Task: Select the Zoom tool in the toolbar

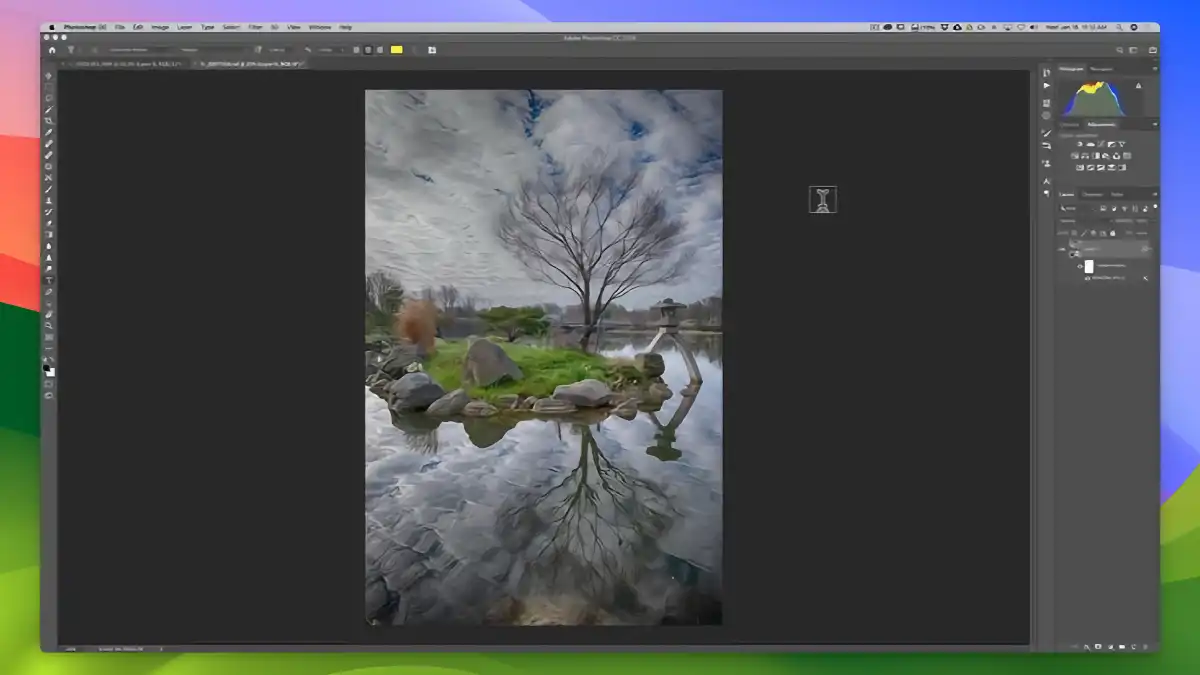Action: [x=48, y=326]
